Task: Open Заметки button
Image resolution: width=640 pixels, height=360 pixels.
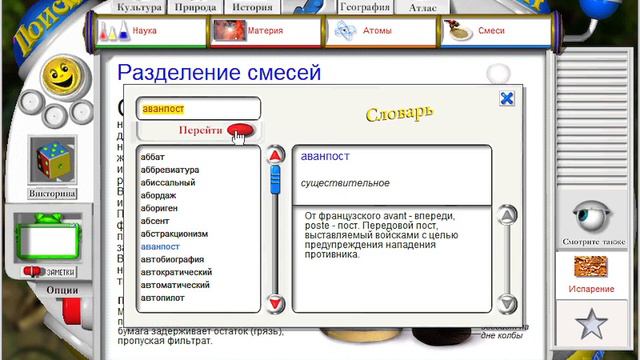Action: tap(50, 271)
